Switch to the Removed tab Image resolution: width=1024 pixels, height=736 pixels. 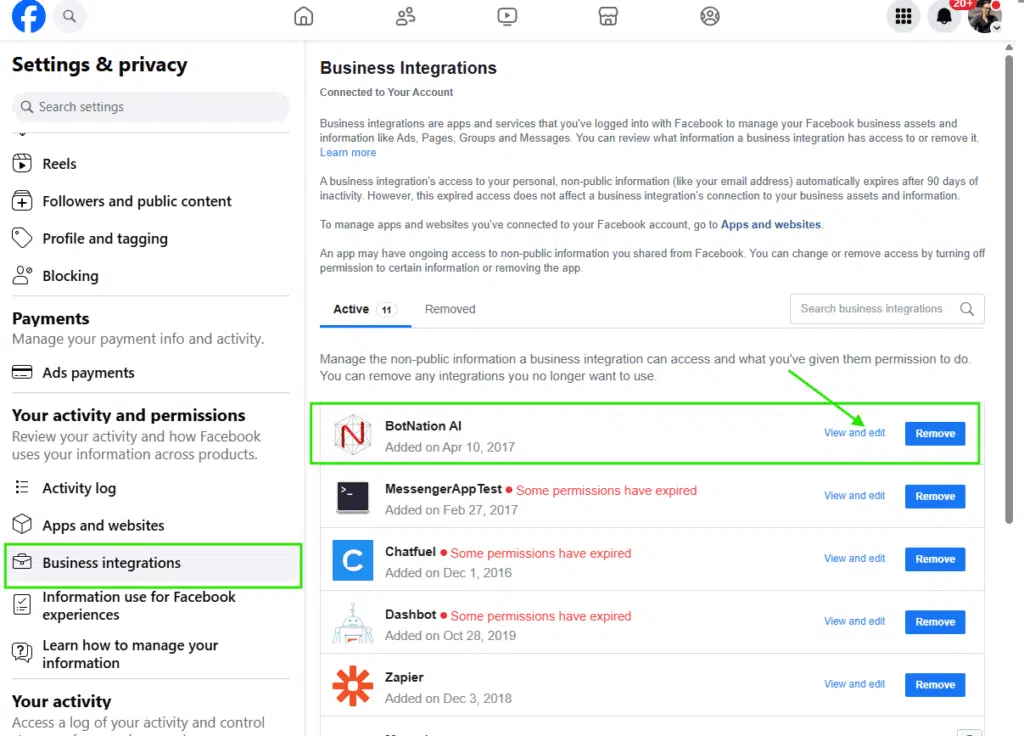[x=450, y=309]
